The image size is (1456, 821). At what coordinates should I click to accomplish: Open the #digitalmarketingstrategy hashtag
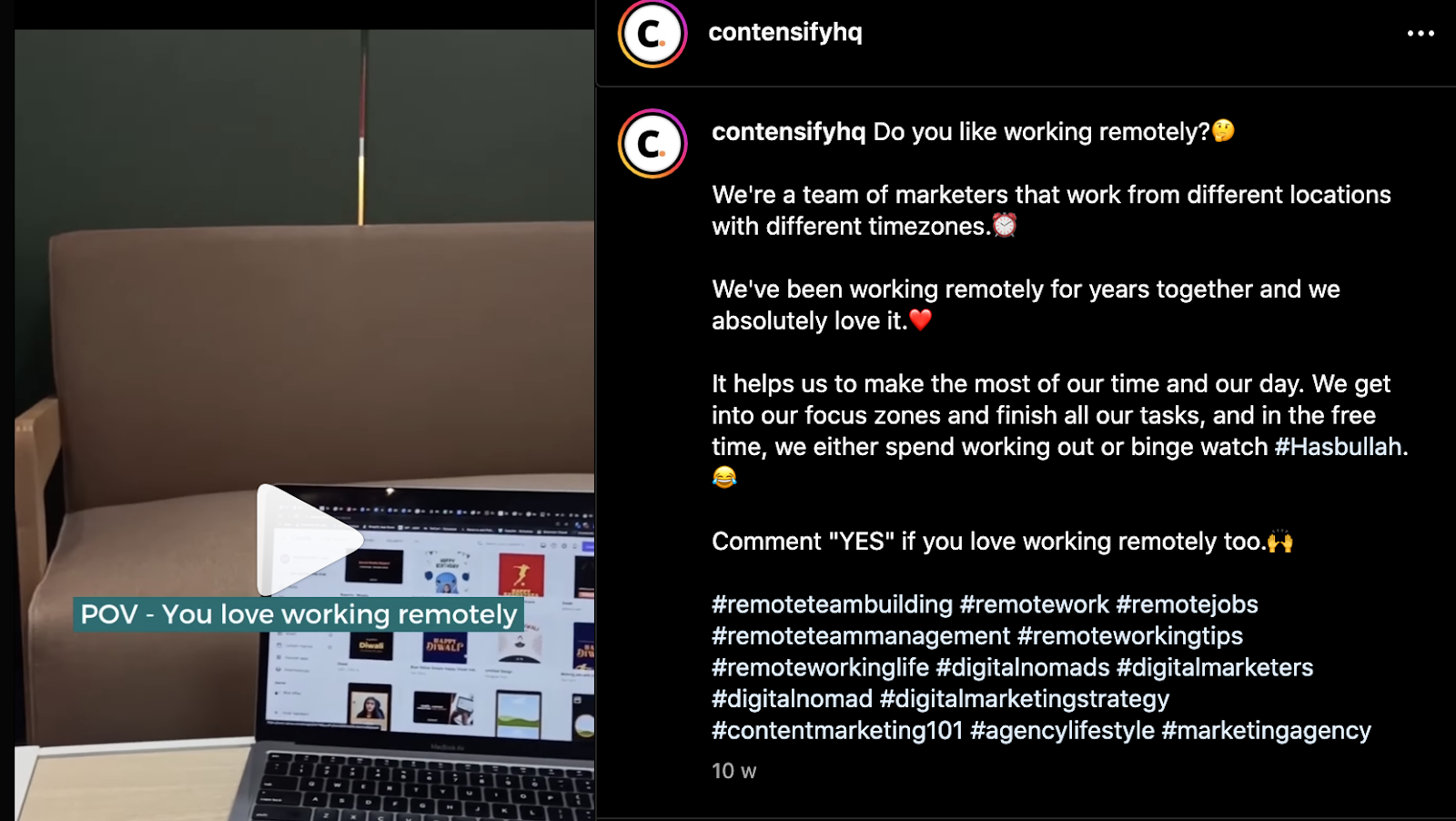[x=1025, y=699]
